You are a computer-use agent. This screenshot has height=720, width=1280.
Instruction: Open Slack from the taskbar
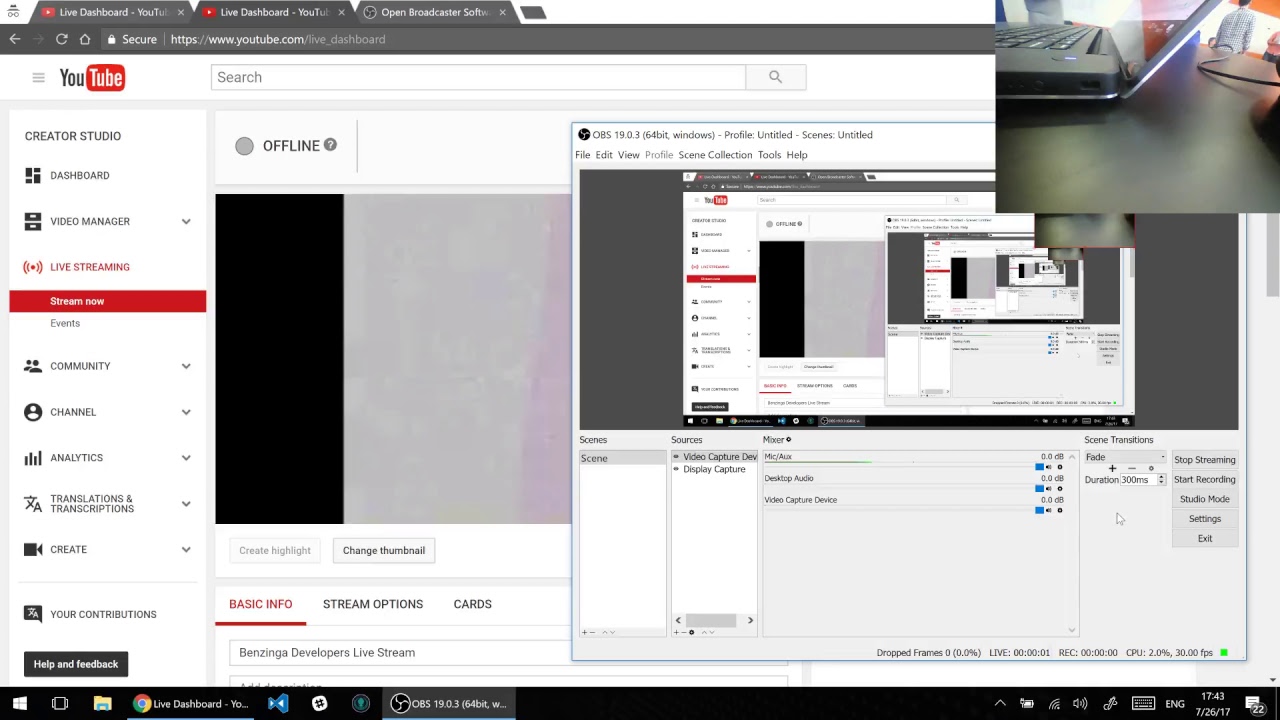pos(319,704)
